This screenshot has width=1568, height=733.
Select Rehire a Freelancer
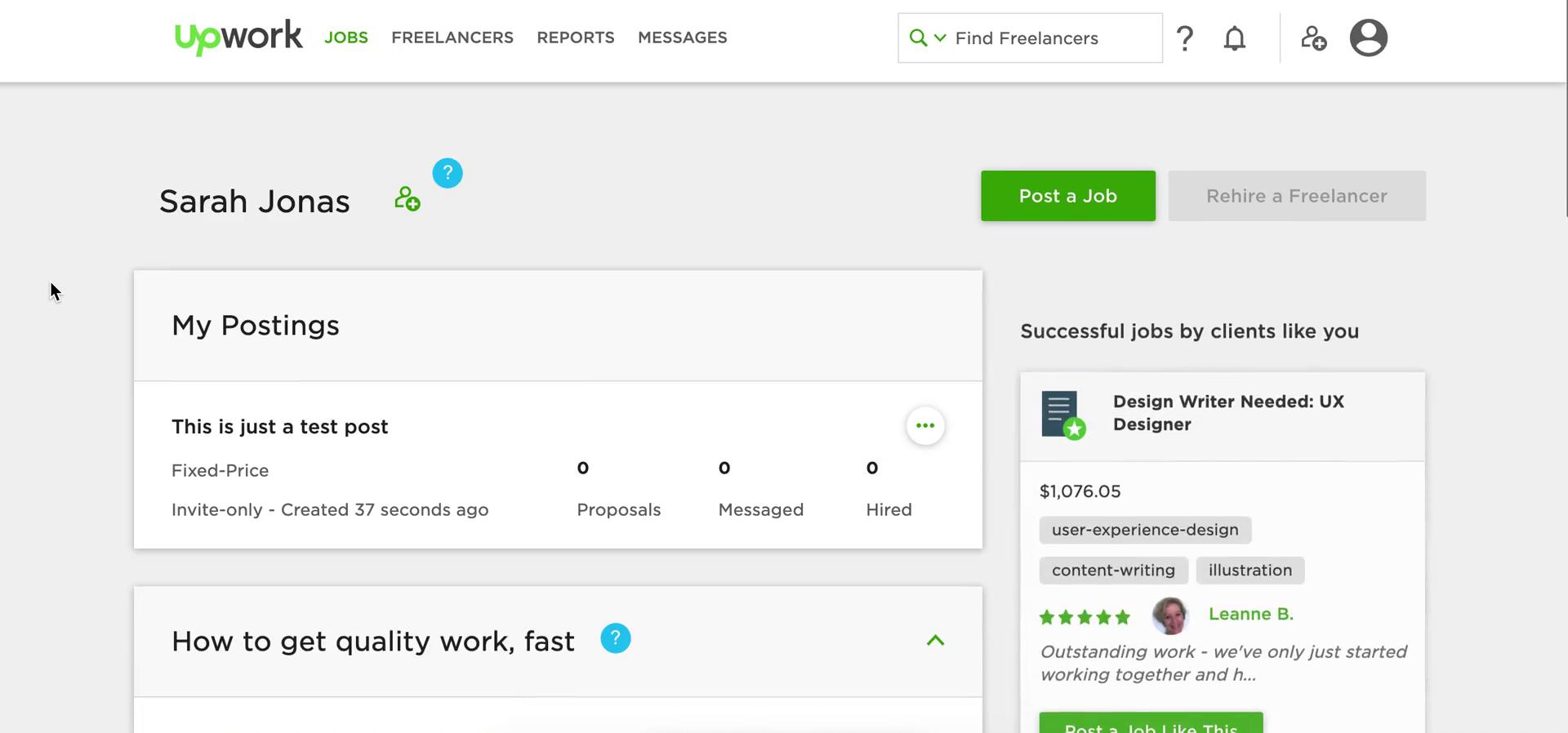(x=1297, y=196)
